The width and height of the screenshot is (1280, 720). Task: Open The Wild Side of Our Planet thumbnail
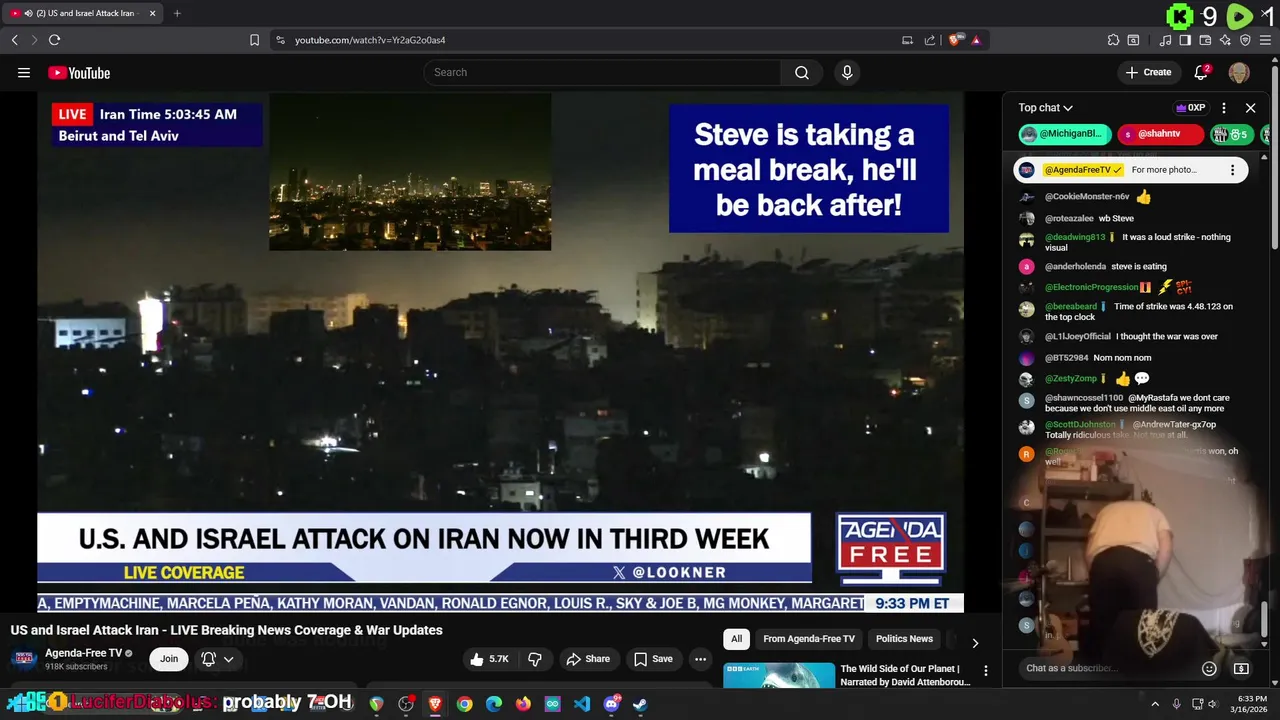click(779, 675)
